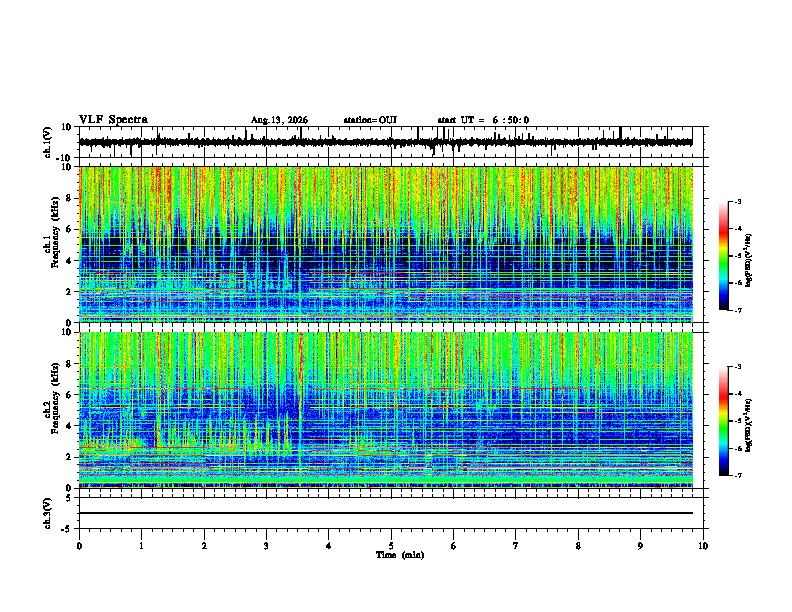Click time axis tick label "10" at right end
This screenshot has height=612, width=792.
tap(703, 546)
